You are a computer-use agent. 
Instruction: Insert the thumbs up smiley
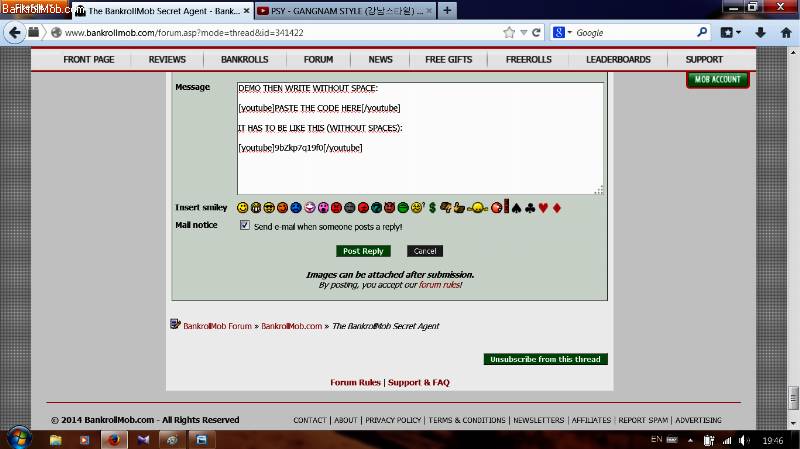[459, 207]
